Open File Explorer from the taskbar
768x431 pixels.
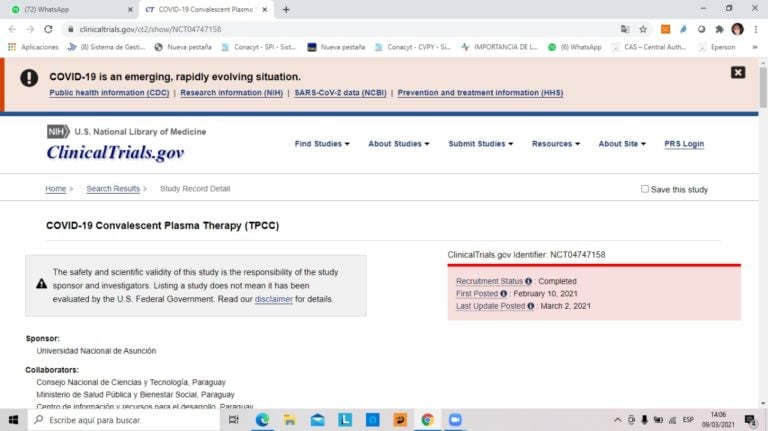coord(289,420)
